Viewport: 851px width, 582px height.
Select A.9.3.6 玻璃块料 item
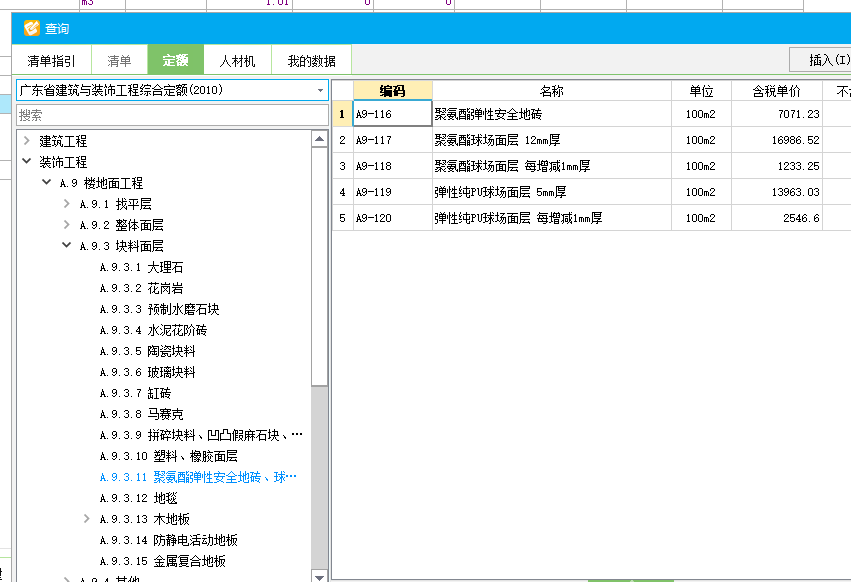click(x=148, y=372)
